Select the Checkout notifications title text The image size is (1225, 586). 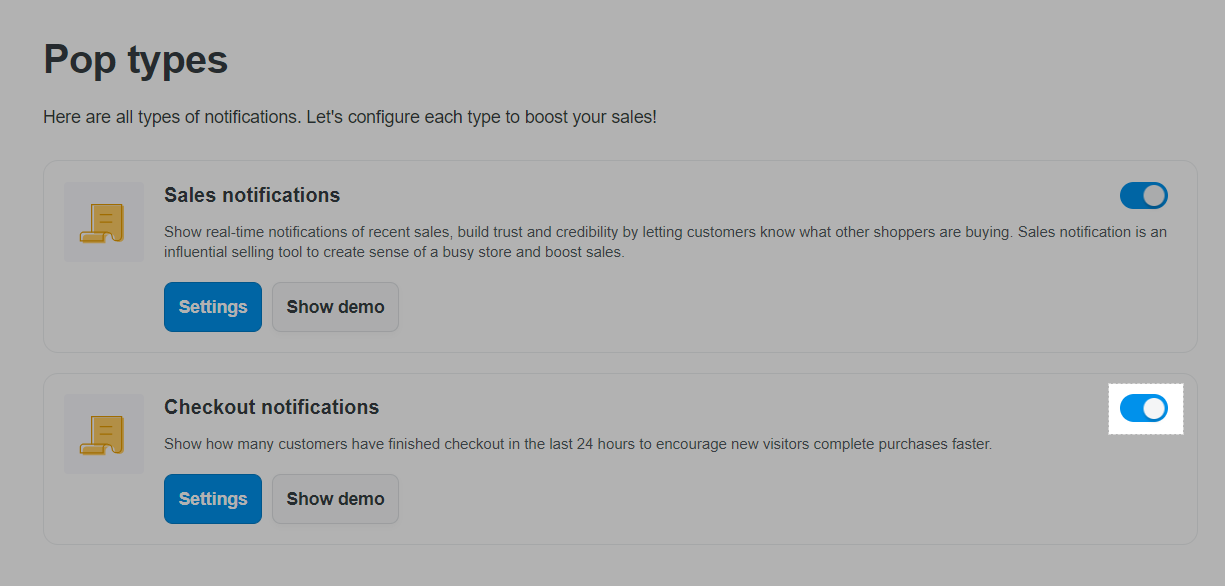[271, 407]
